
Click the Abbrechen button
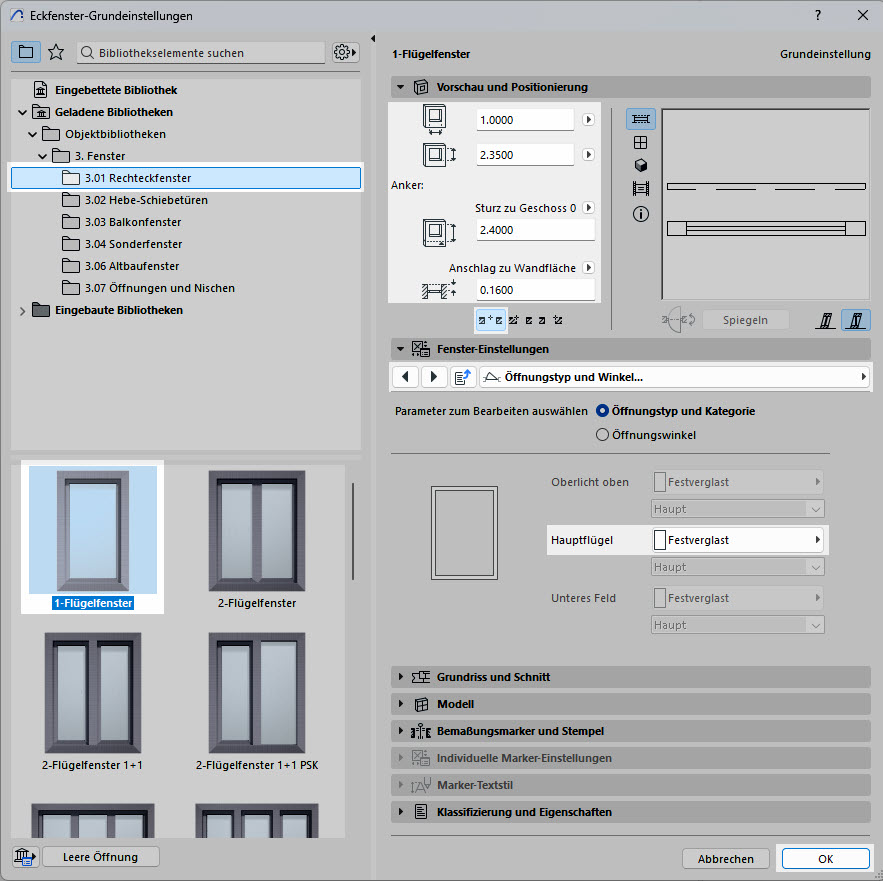(x=726, y=859)
